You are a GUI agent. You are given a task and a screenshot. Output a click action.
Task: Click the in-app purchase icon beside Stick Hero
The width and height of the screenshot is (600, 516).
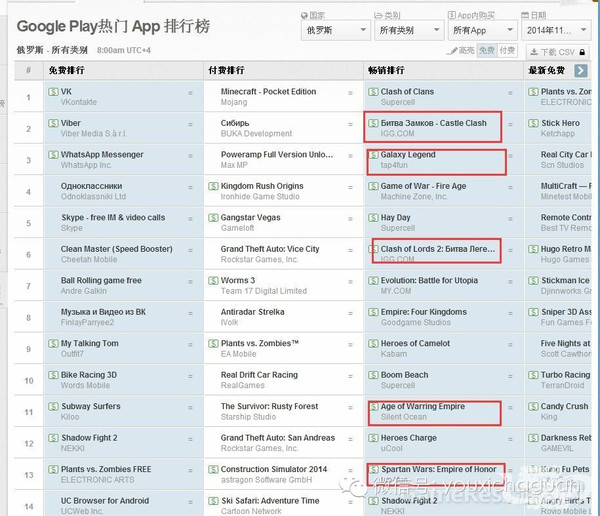pos(533,124)
